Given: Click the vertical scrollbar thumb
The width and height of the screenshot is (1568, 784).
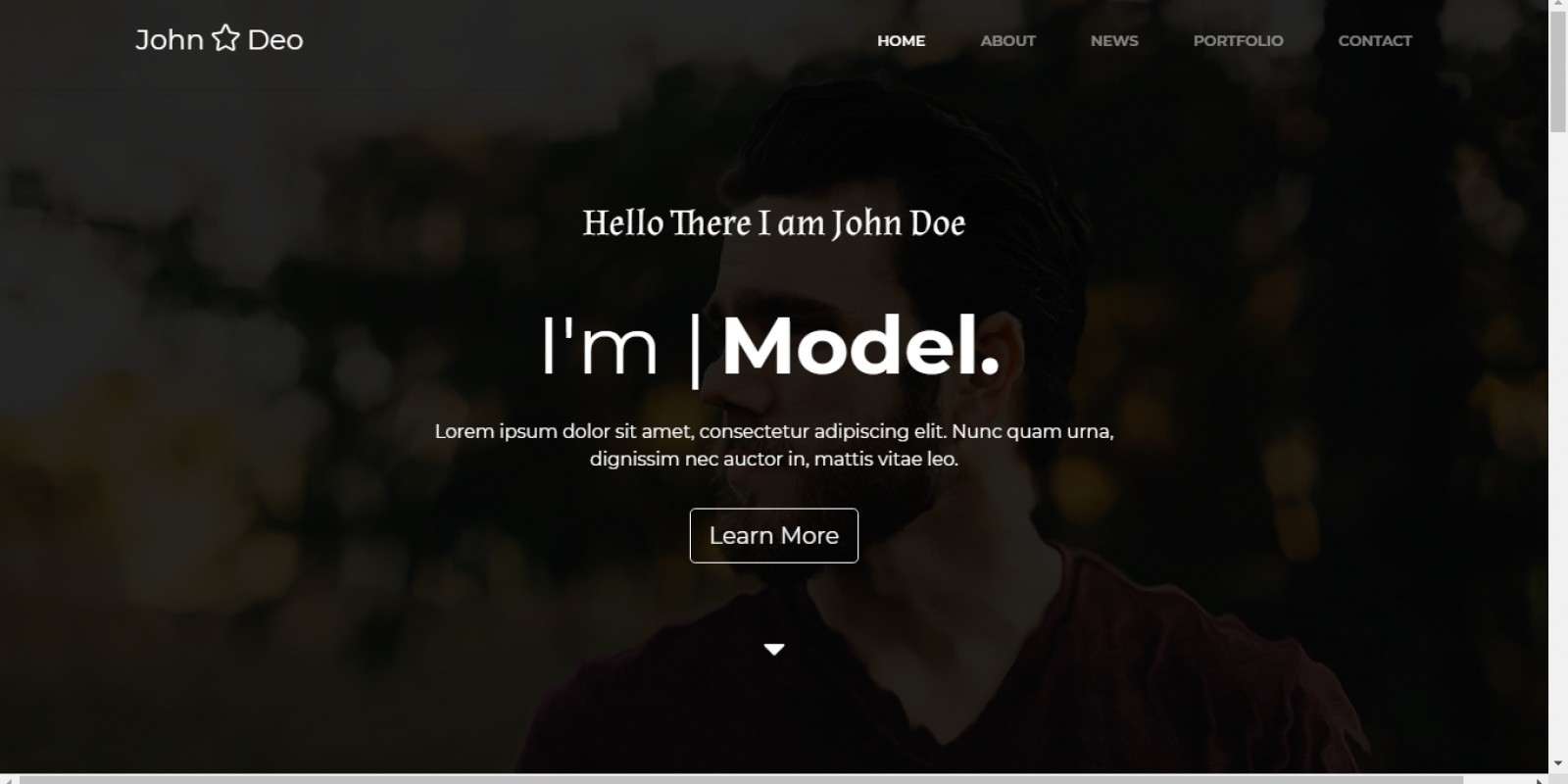Looking at the screenshot, I should point(1558,73).
